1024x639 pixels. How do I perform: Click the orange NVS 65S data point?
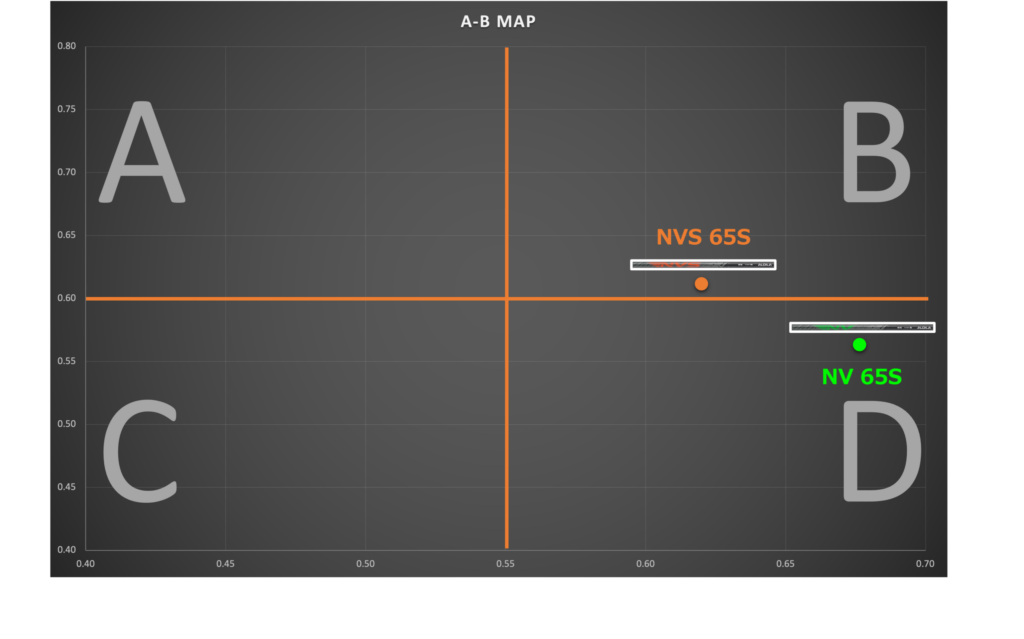[x=701, y=284]
